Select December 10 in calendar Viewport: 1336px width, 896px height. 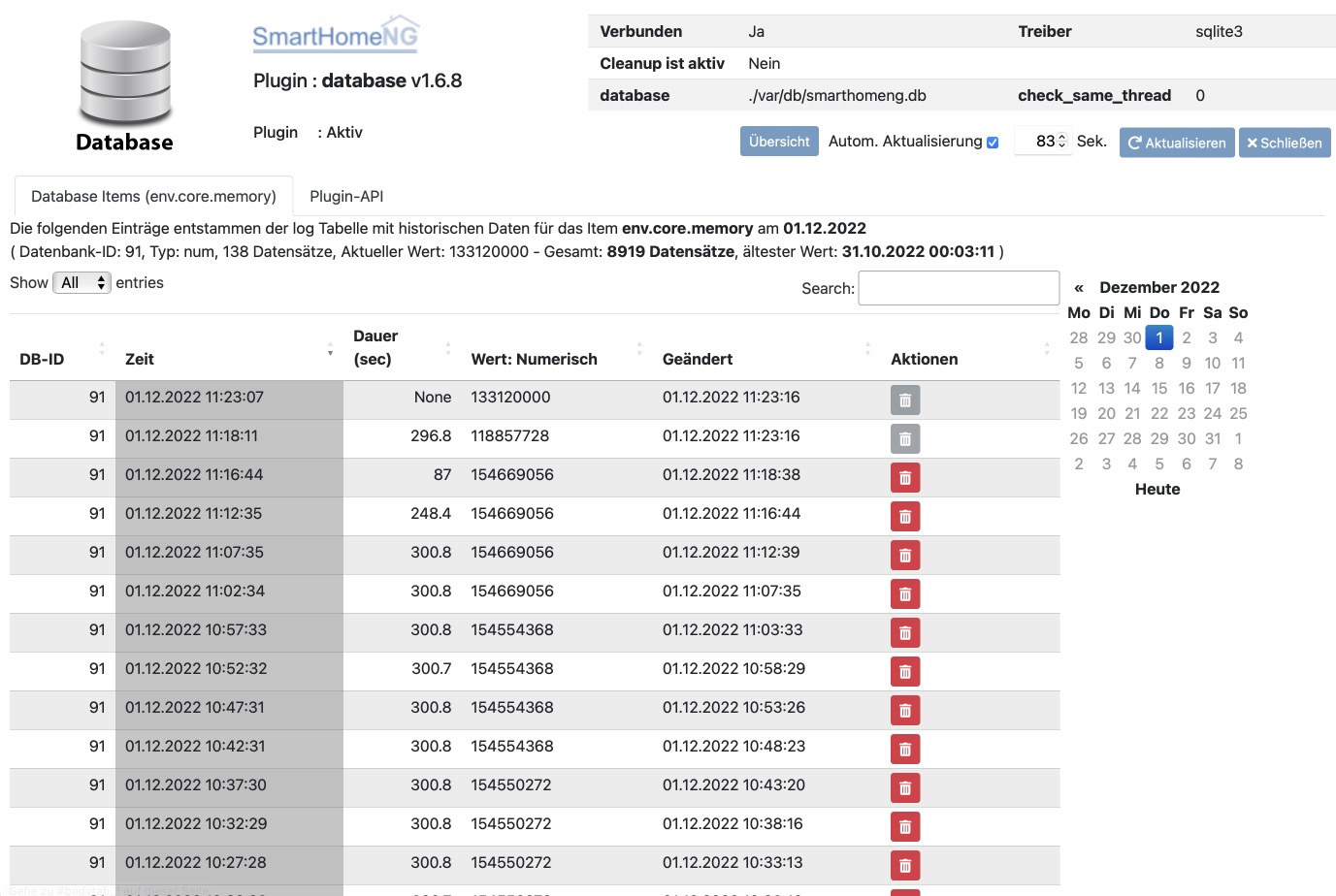click(x=1213, y=363)
